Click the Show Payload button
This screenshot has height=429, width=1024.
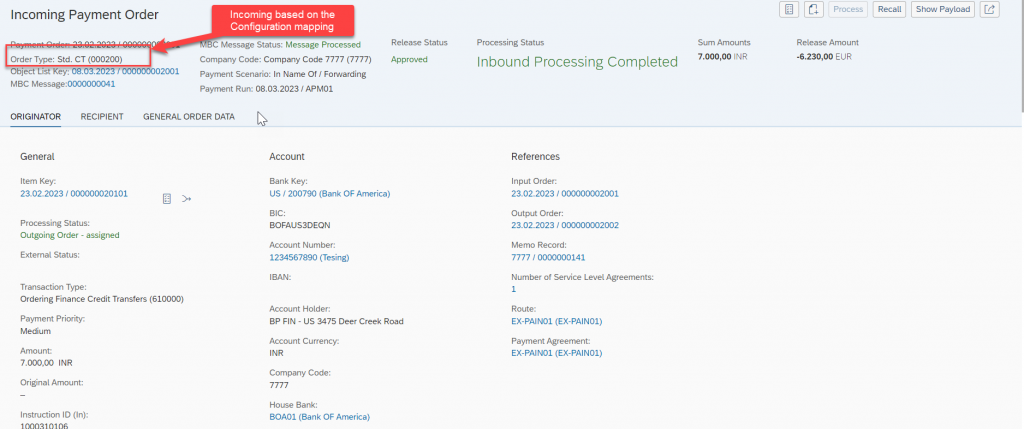pos(944,9)
